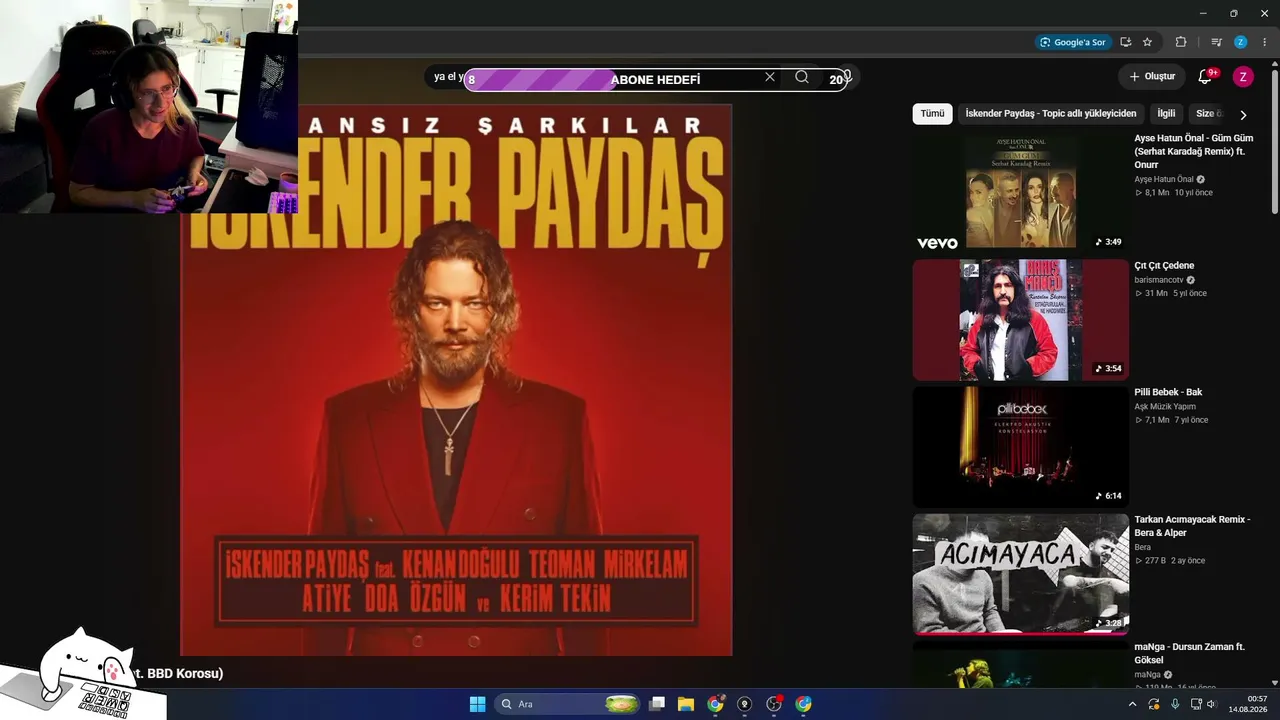
Task: Open OBS Studio from the taskbar
Action: pos(773,704)
